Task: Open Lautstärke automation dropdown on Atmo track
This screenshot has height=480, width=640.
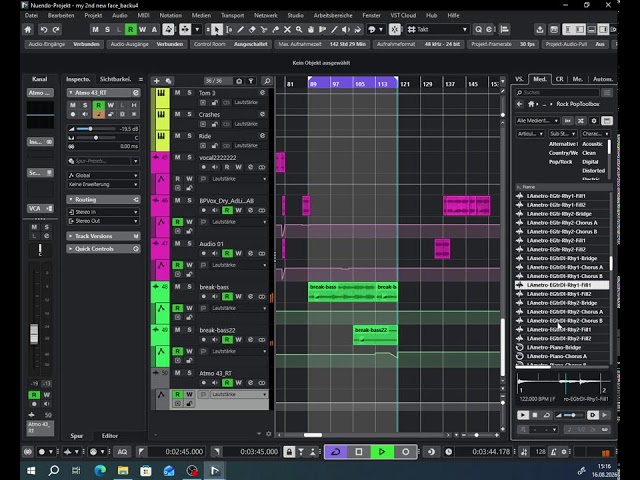Action: coord(239,394)
